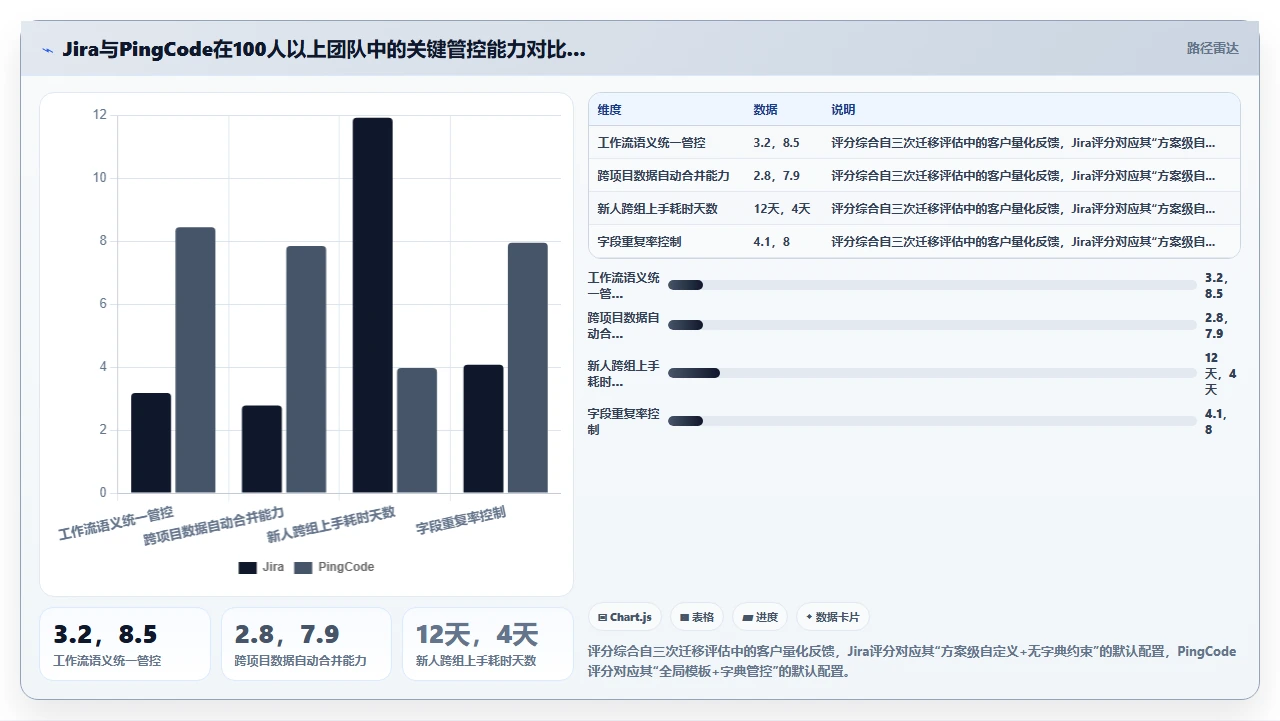
Task: Click the PingCode bar for 新人跨组上手耗时天数
Action: [x=417, y=431]
